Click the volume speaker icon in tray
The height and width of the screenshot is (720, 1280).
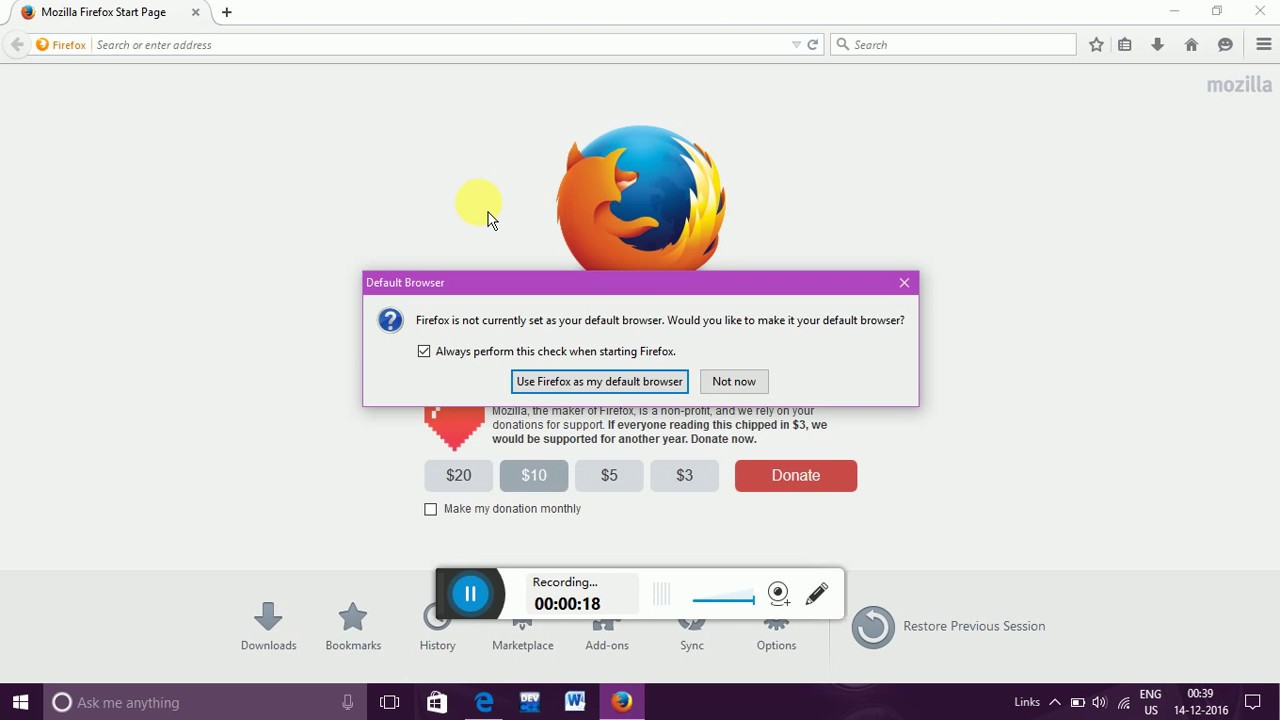pyautogui.click(x=1100, y=702)
